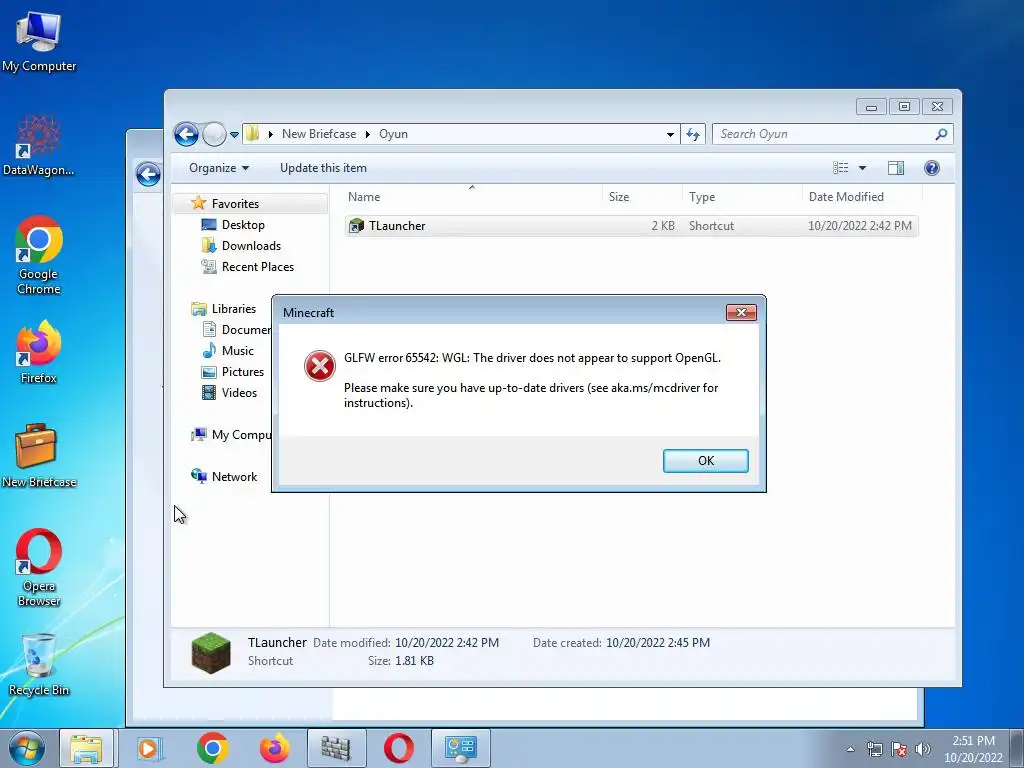Click the control panel taskbar button

pos(460,748)
